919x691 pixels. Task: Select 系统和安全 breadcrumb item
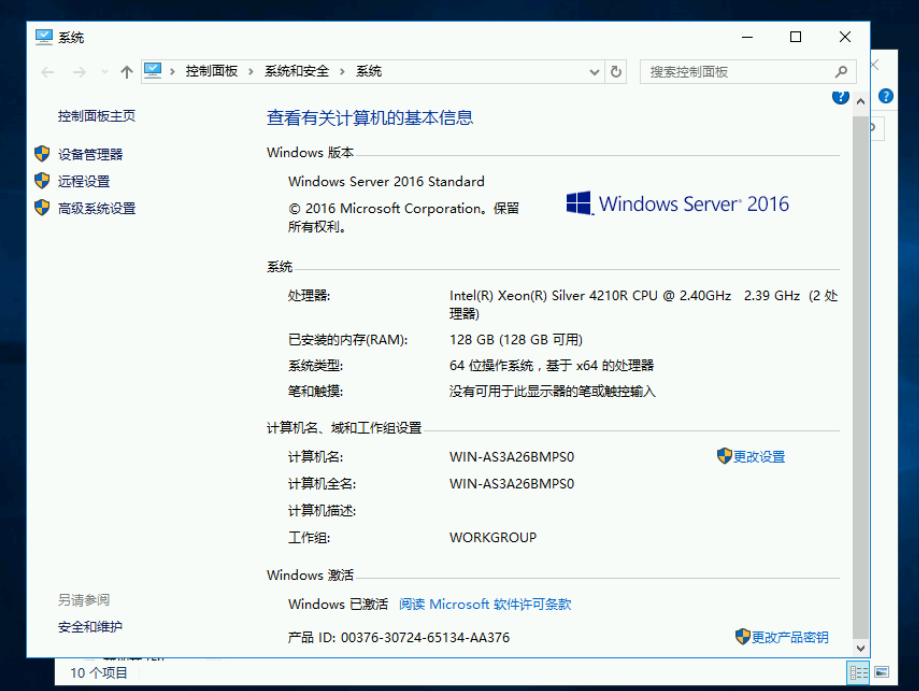(297, 72)
